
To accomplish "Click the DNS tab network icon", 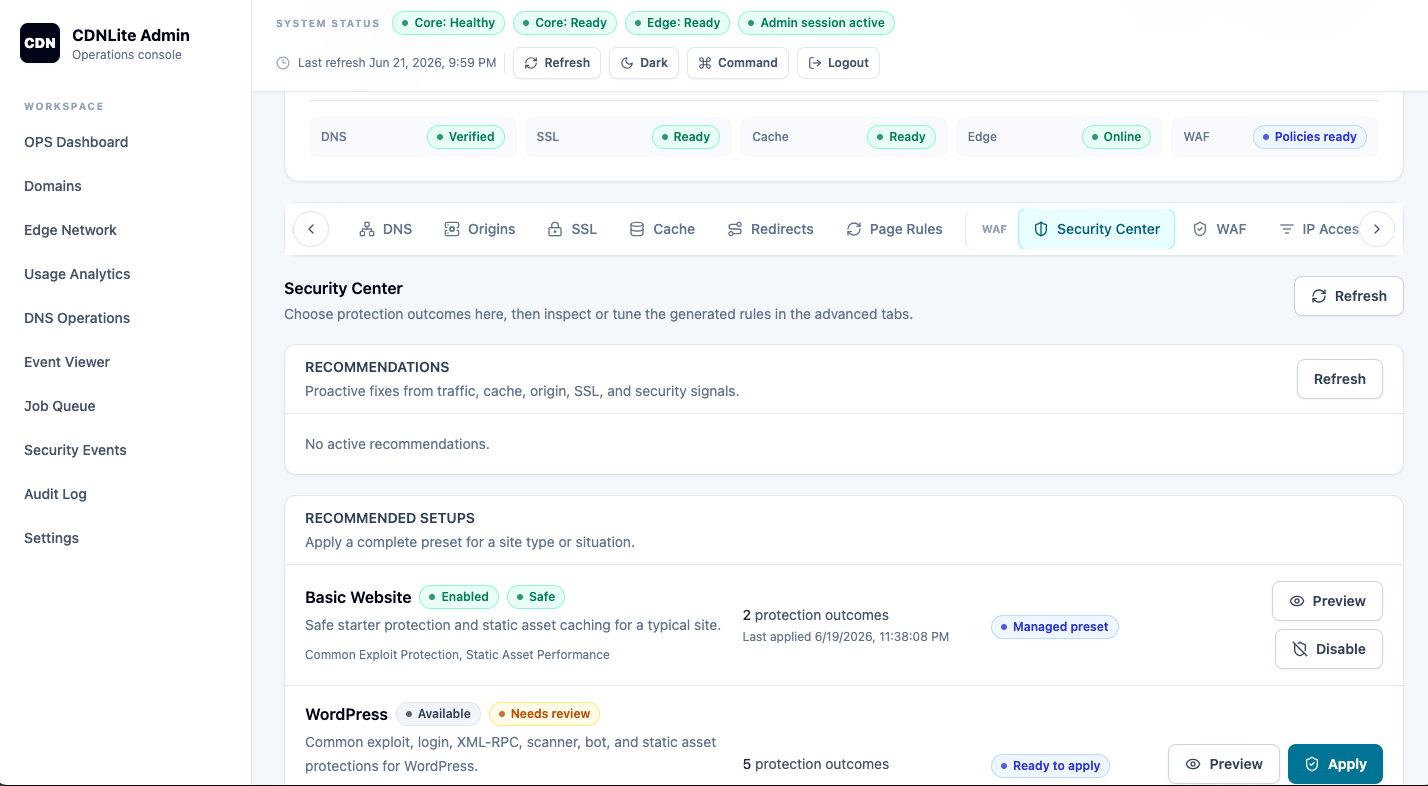I will tap(367, 229).
